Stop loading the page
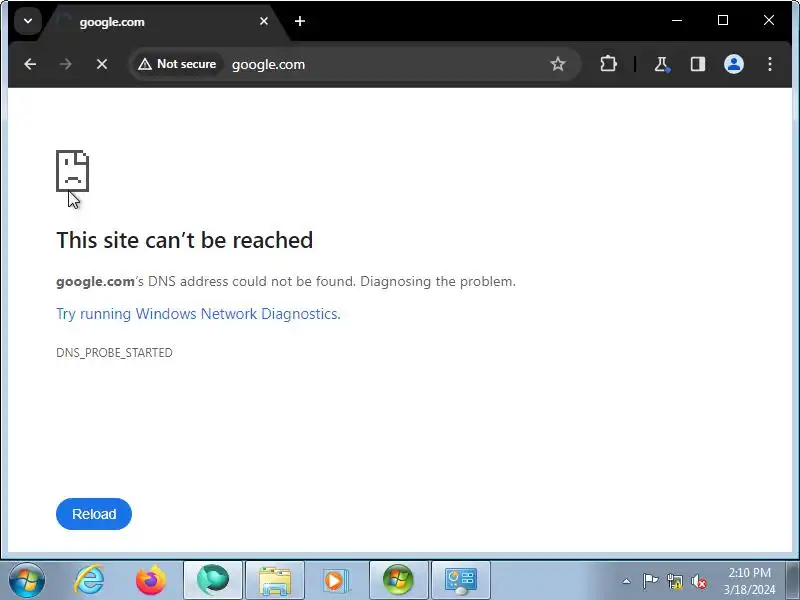The image size is (800, 600). tap(102, 64)
